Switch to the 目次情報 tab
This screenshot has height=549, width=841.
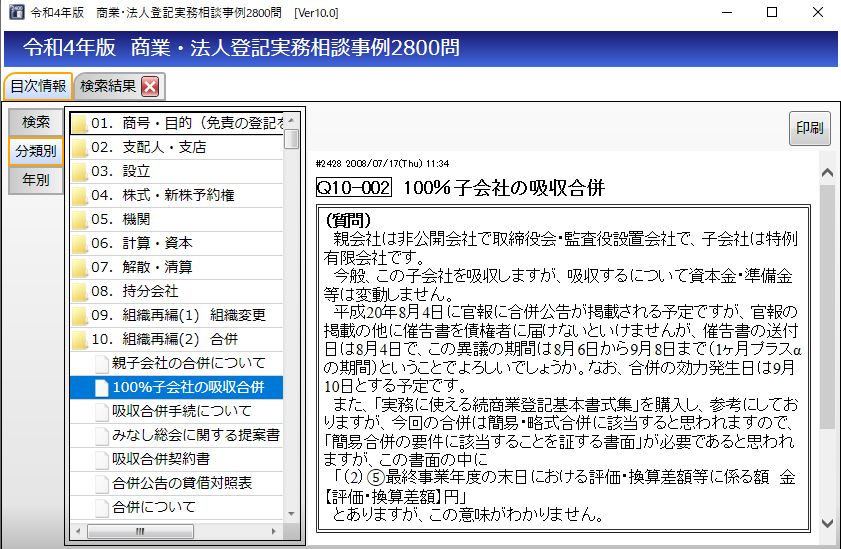coord(38,86)
